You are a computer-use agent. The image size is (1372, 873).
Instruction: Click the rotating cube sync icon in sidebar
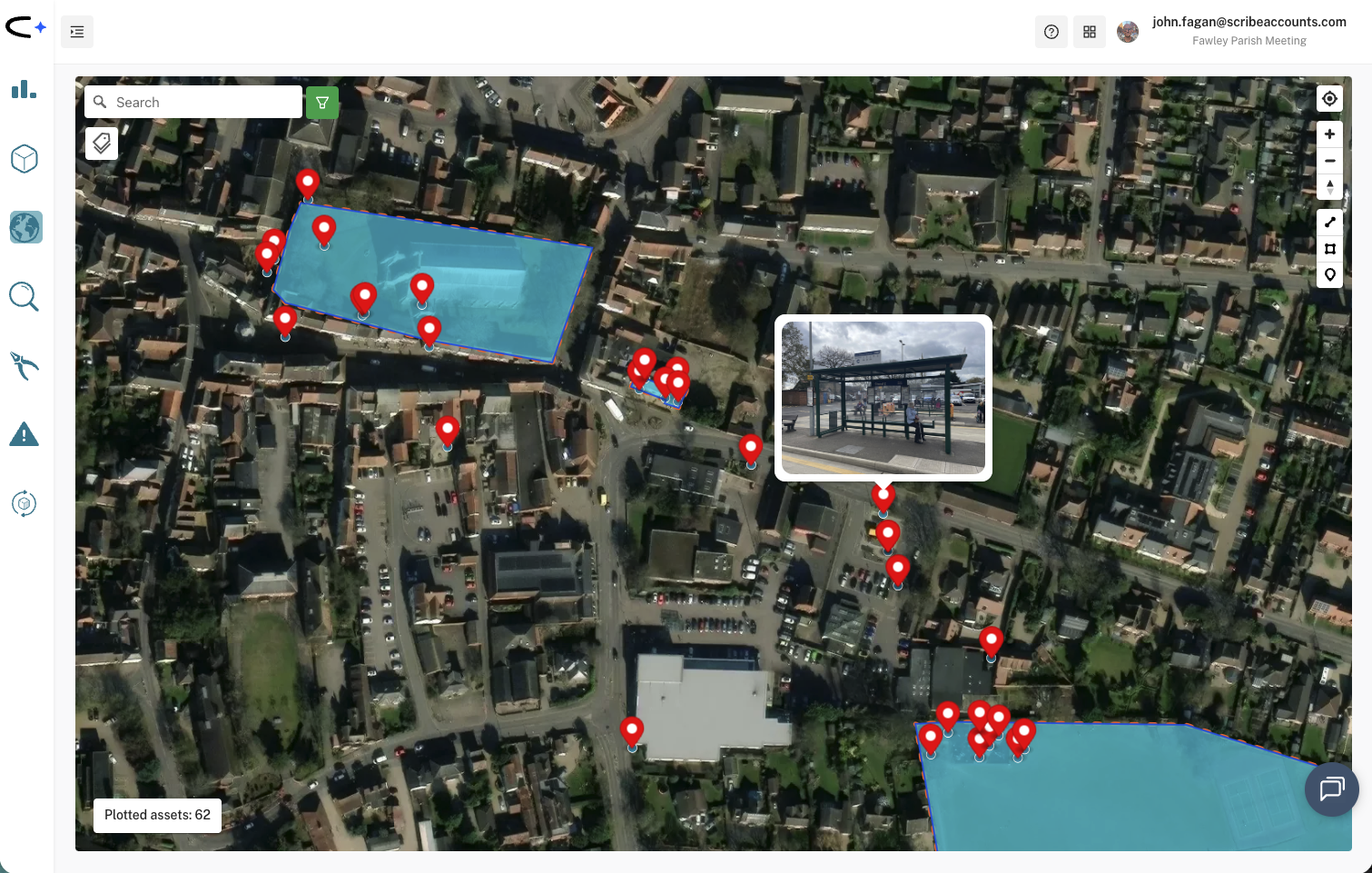pos(24,503)
